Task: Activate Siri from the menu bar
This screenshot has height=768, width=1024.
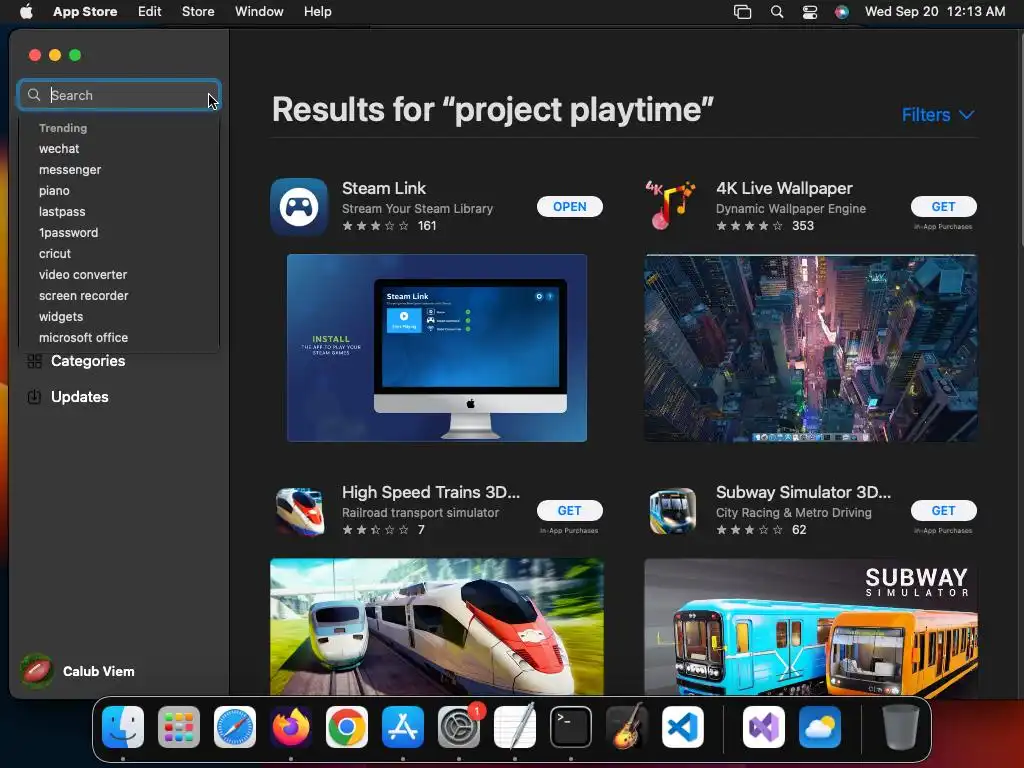Action: click(x=842, y=12)
